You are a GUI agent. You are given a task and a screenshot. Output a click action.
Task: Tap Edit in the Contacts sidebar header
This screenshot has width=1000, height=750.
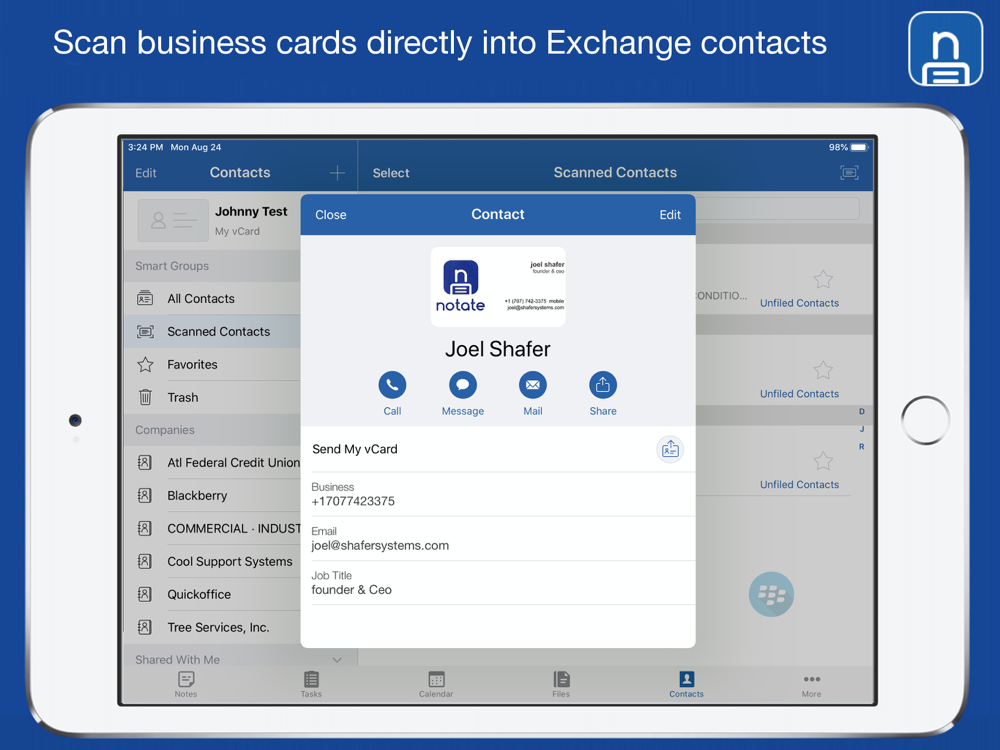click(145, 173)
